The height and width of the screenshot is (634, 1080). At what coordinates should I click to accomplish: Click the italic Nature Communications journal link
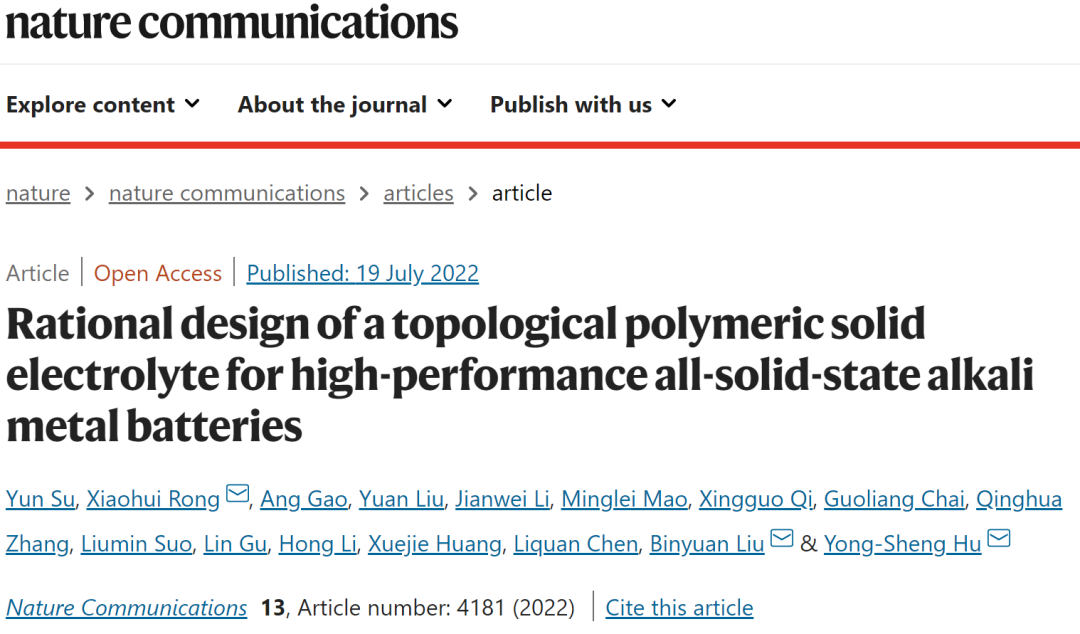point(127,608)
